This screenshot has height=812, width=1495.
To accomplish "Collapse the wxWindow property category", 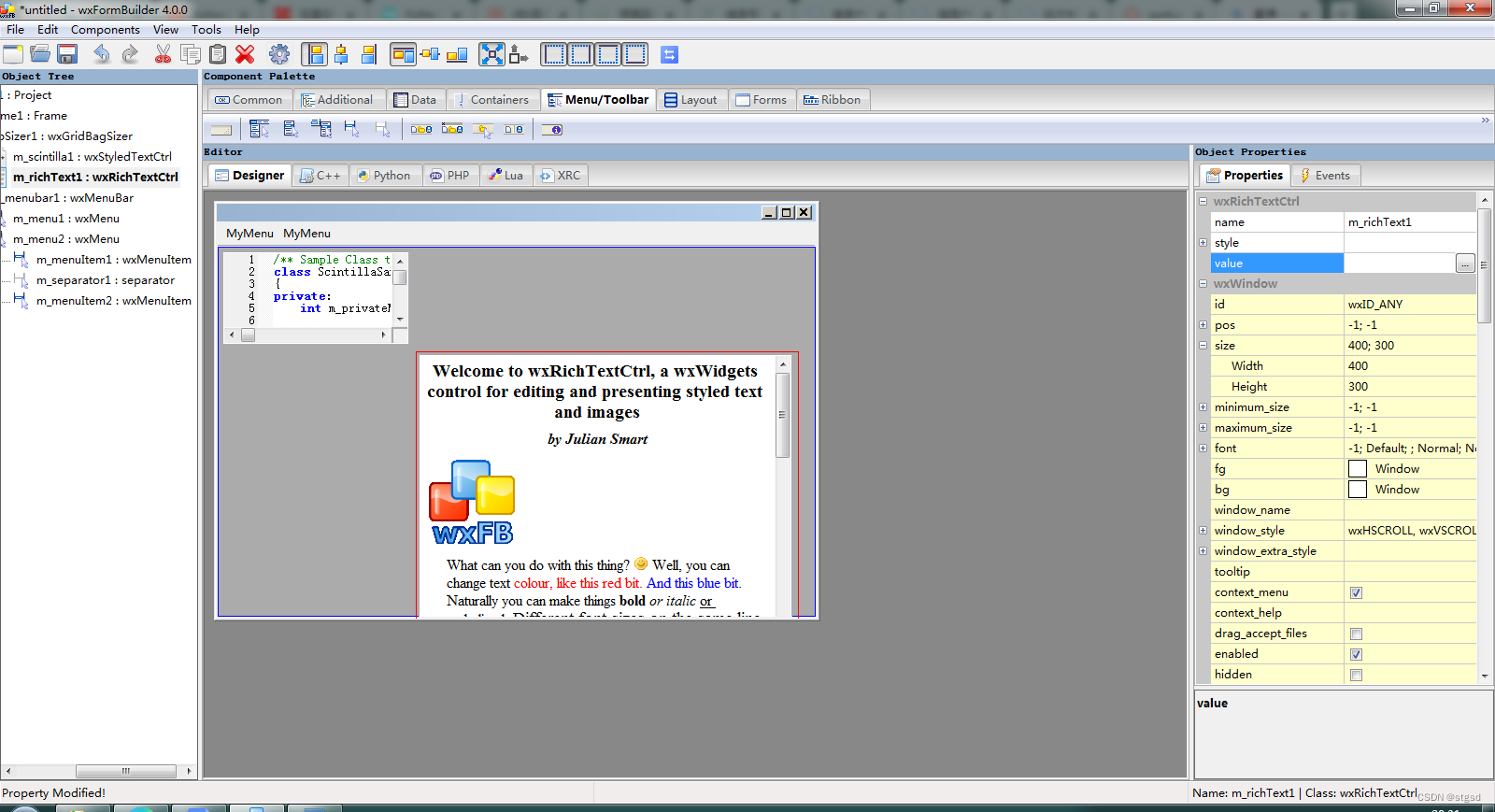I will (1203, 283).
